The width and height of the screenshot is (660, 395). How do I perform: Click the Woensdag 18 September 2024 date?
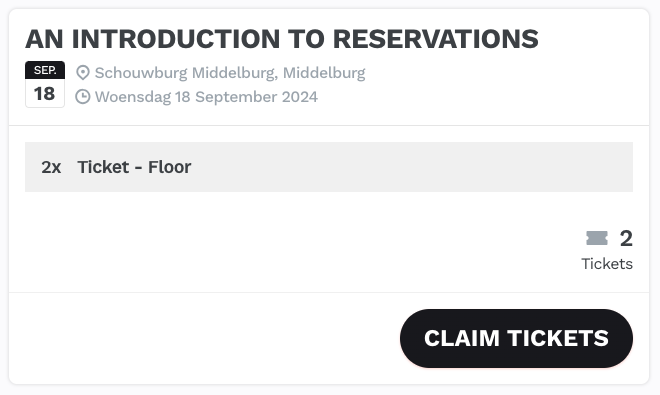tap(206, 97)
